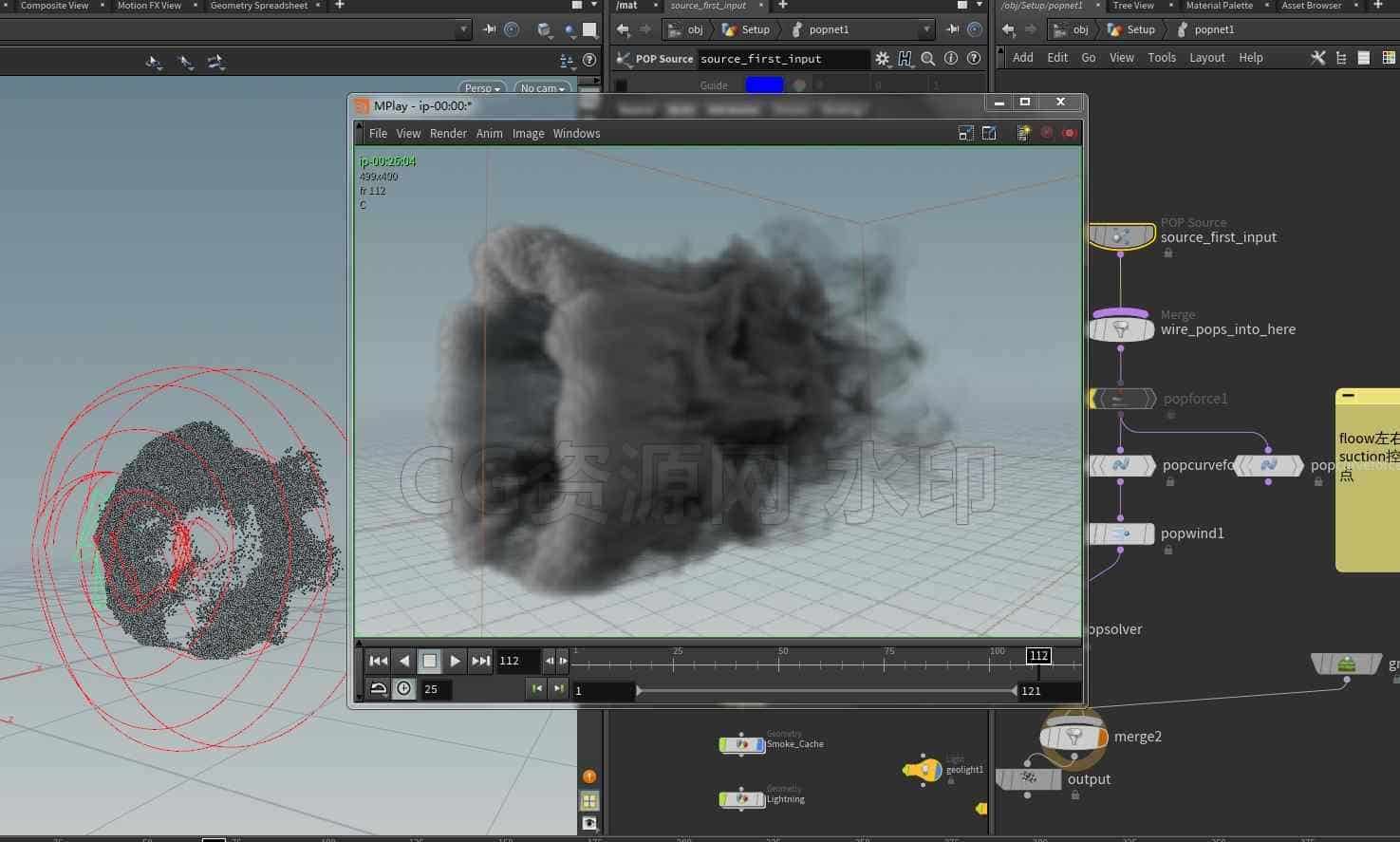The width and height of the screenshot is (1400, 842).
Task: Switch to the Geometry Spreadsheet tab
Action: point(259,6)
